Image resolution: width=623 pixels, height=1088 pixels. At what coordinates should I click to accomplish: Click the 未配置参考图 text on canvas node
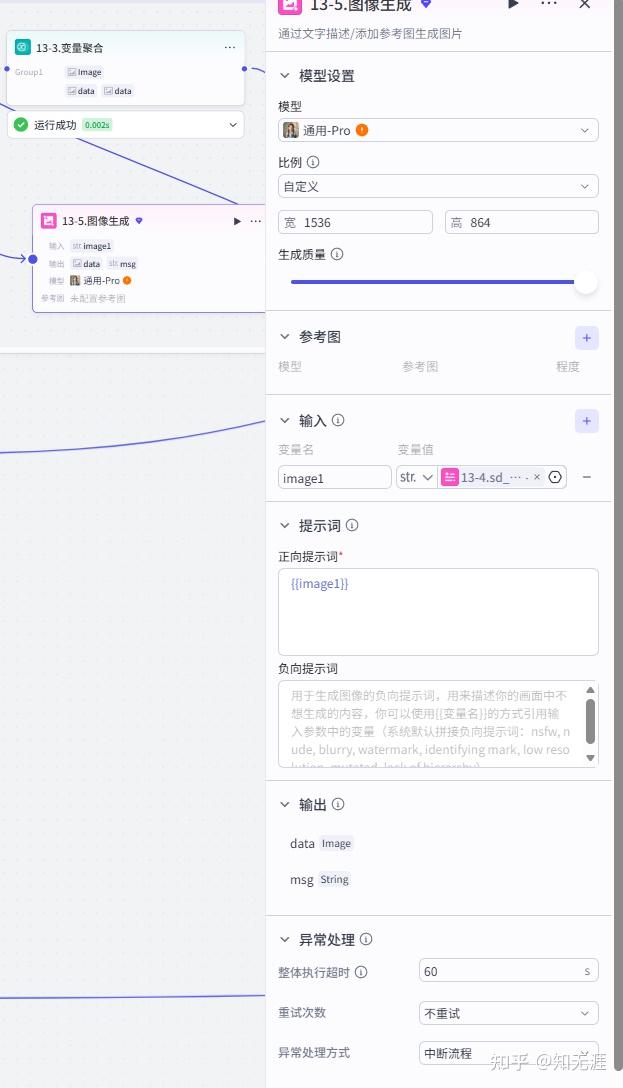(98, 298)
